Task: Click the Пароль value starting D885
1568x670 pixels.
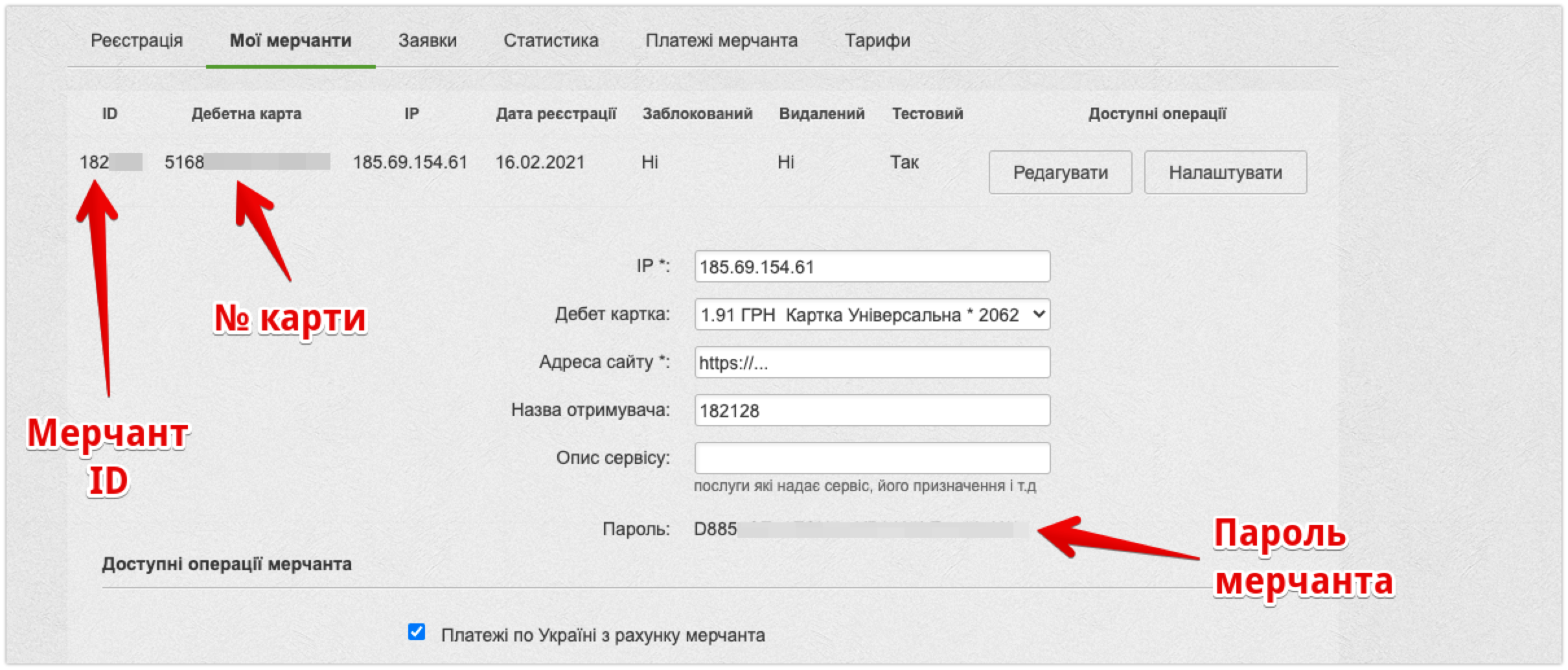Action: click(715, 529)
